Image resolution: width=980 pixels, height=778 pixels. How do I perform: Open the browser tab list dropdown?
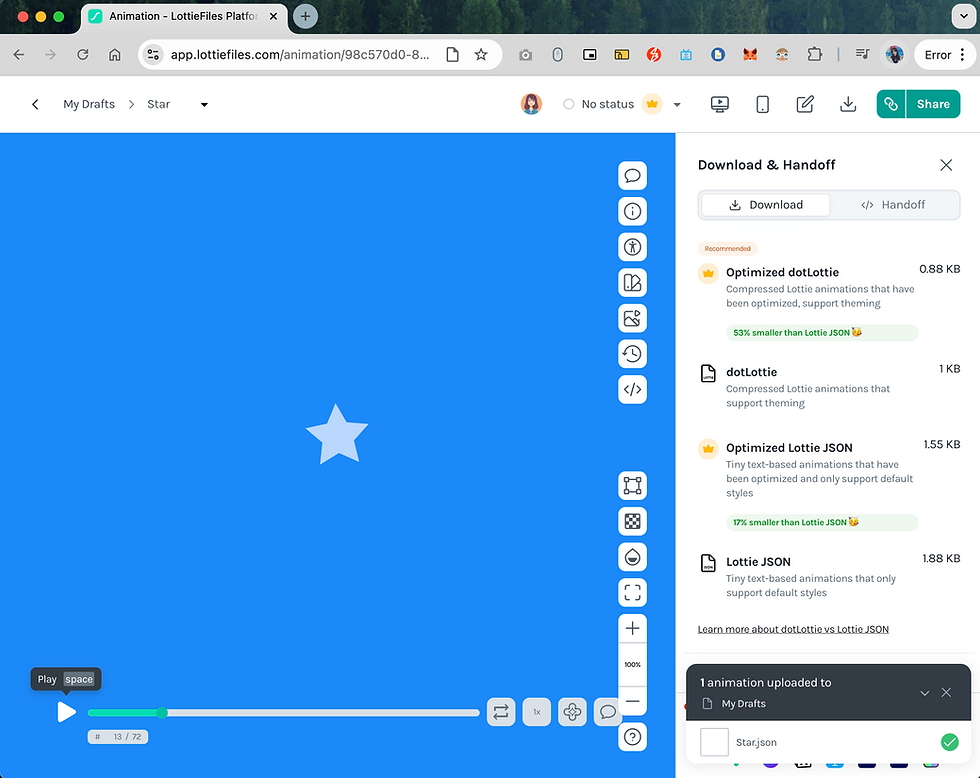coord(963,16)
